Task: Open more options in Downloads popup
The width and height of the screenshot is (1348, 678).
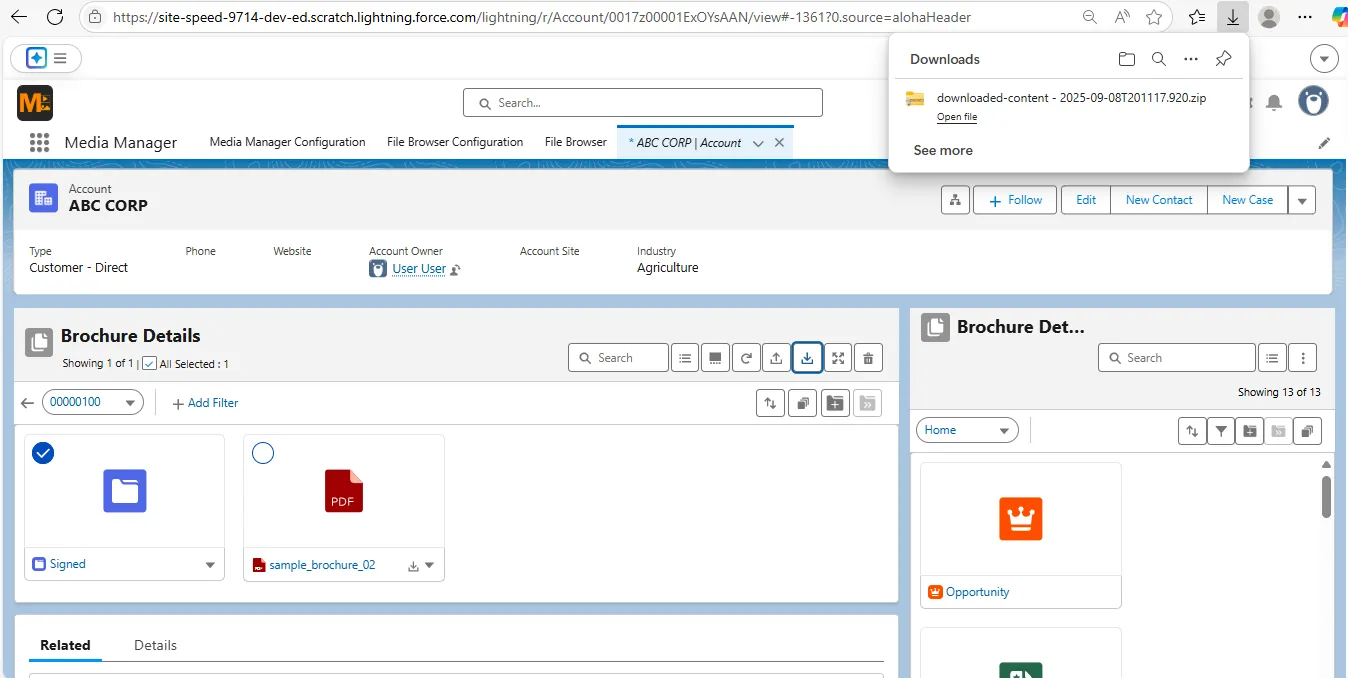Action: pos(1191,59)
